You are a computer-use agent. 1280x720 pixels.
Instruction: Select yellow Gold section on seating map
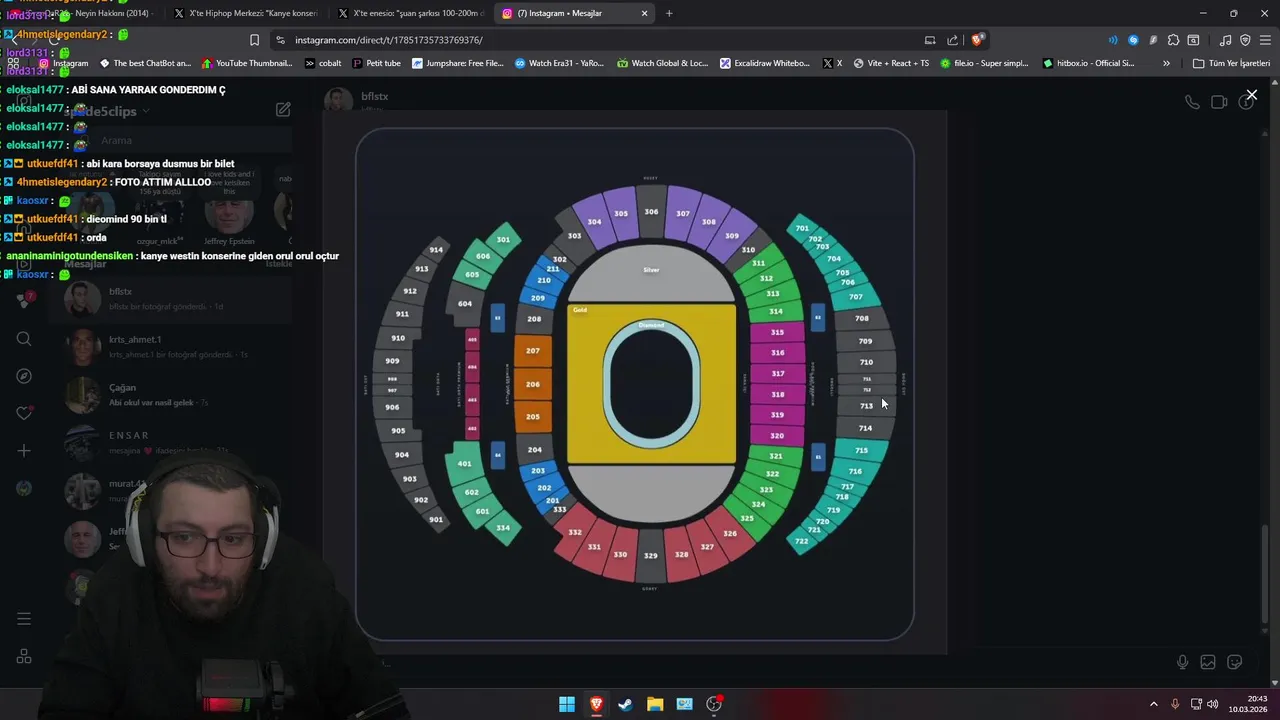pyautogui.click(x=651, y=384)
